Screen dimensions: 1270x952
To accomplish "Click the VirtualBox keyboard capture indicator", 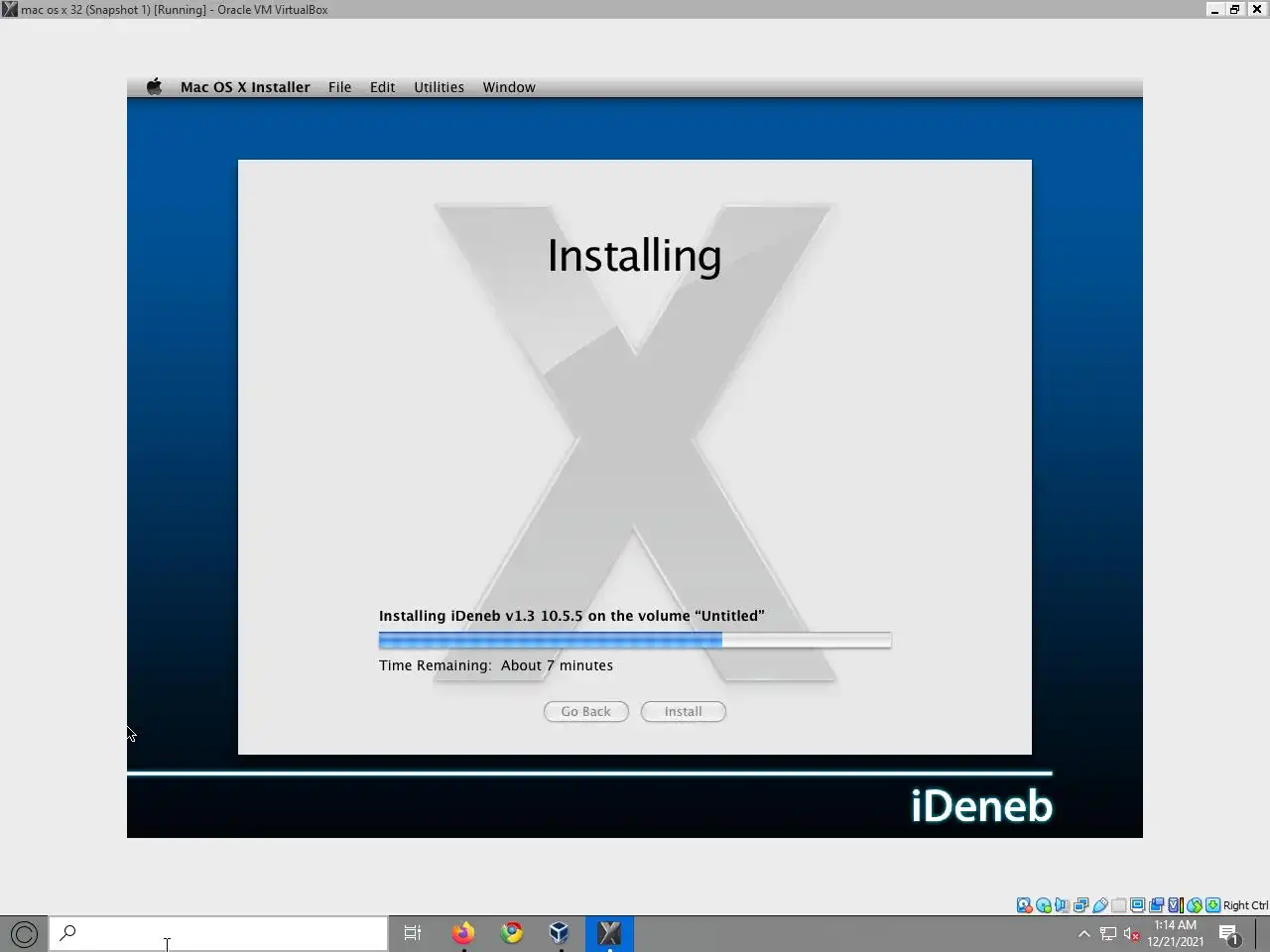I will click(1212, 905).
